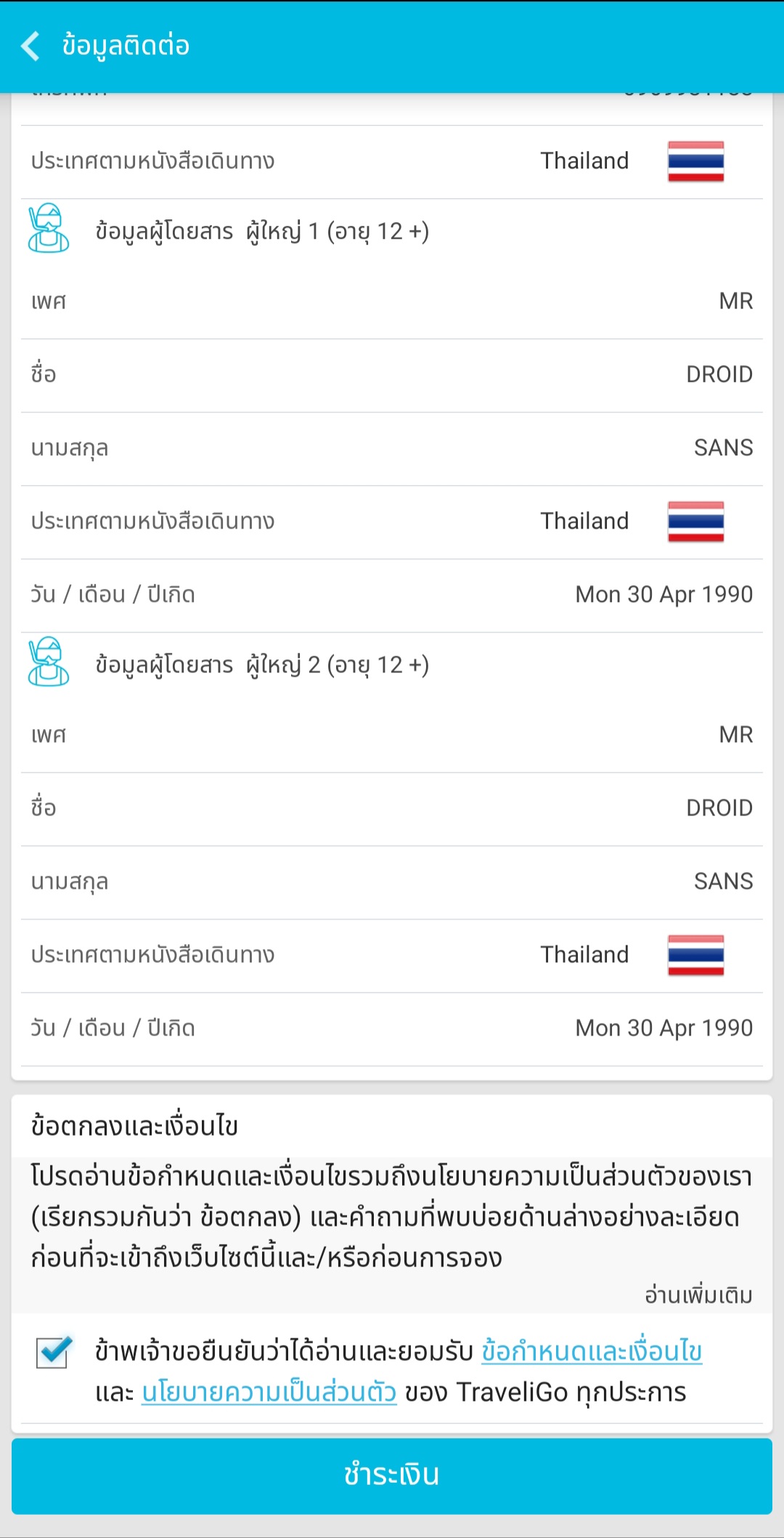Expand terms with อ่านเพิ่มเติม

coord(698,1295)
